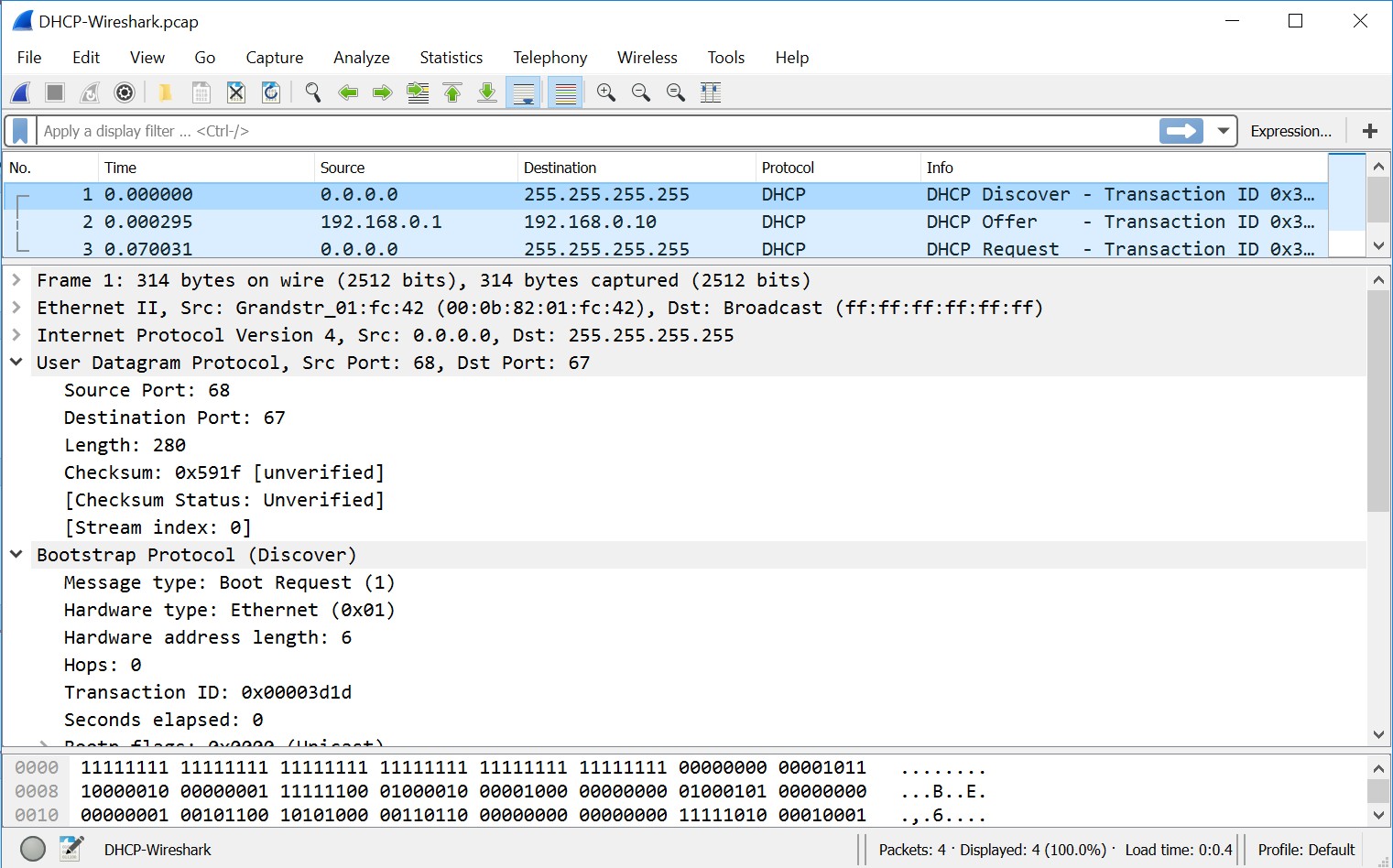The height and width of the screenshot is (868, 1393).
Task: Open the Analyze menu
Action: click(x=362, y=58)
